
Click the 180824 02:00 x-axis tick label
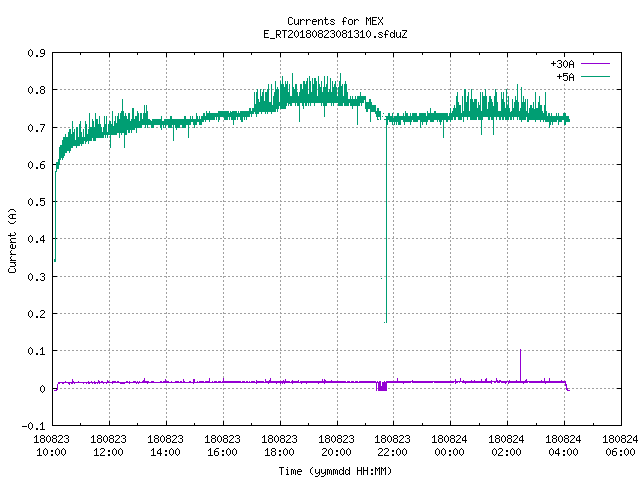pyautogui.click(x=507, y=446)
